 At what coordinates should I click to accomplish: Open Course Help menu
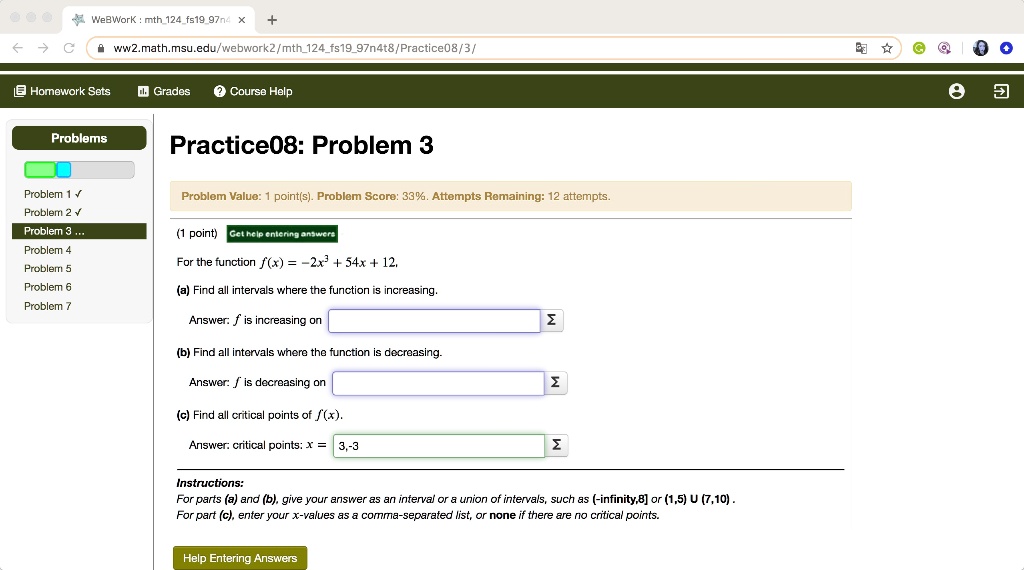pos(253,91)
